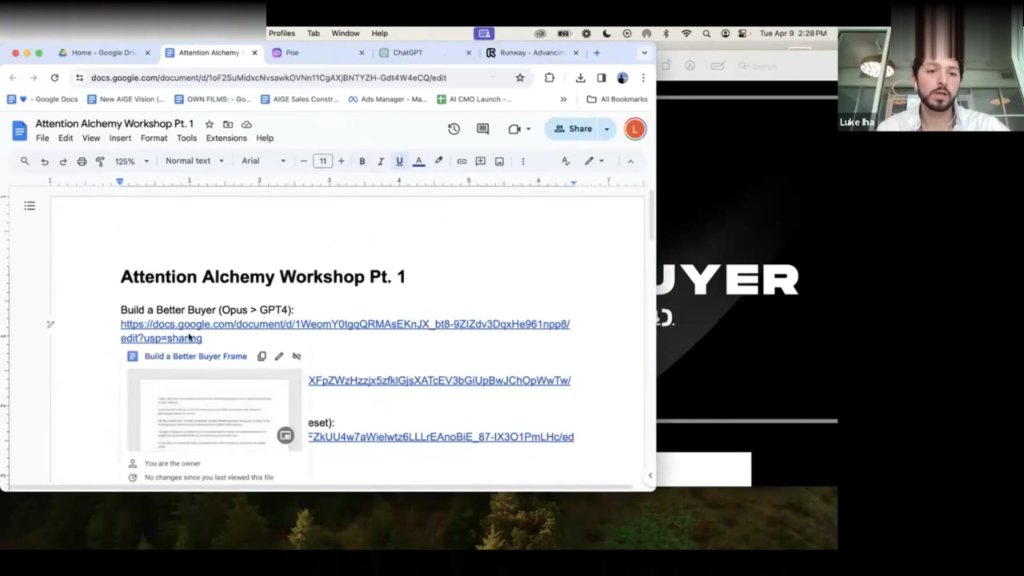Open the Build a Better Buyer docs link
Screen dimensions: 1024x576
click(345, 331)
